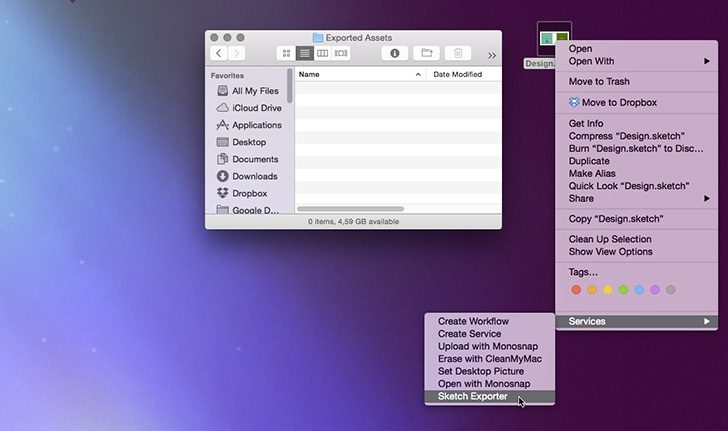Choose Erase with CleanMyMac
This screenshot has height=431, width=728.
pos(490,359)
